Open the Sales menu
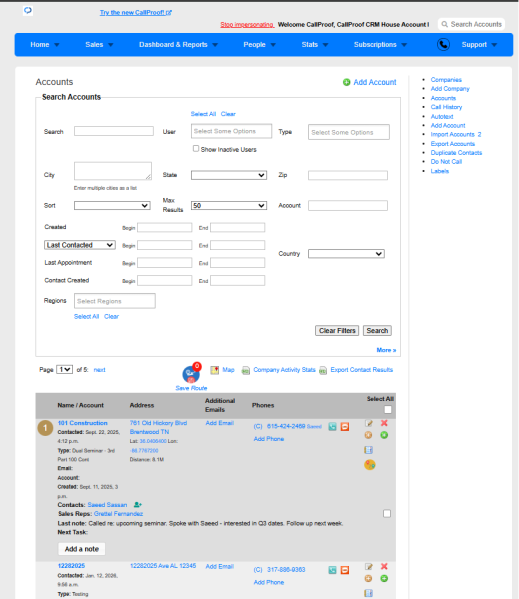Screen dimensions: 519x599 click(99, 45)
